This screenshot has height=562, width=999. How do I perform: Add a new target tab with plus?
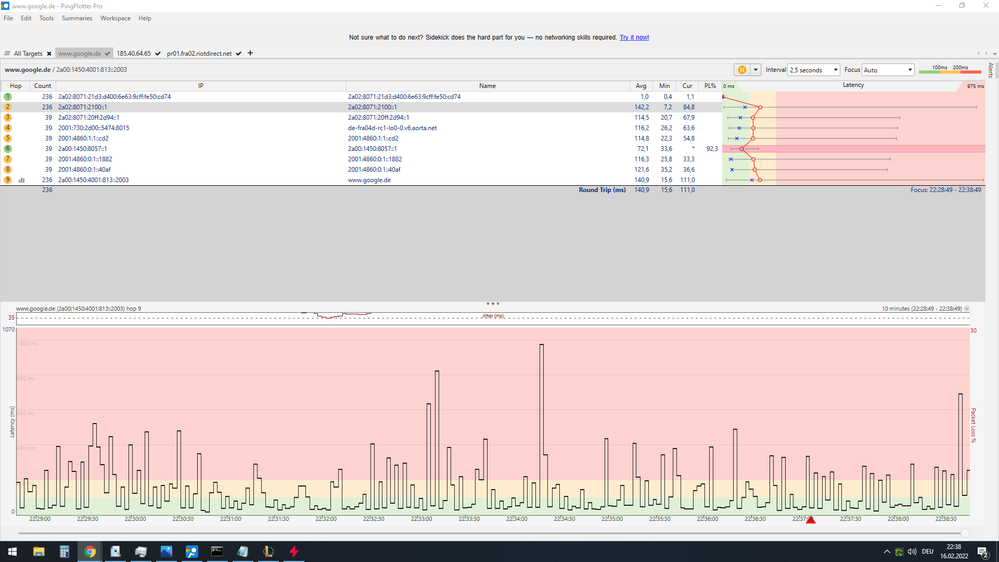click(x=250, y=53)
